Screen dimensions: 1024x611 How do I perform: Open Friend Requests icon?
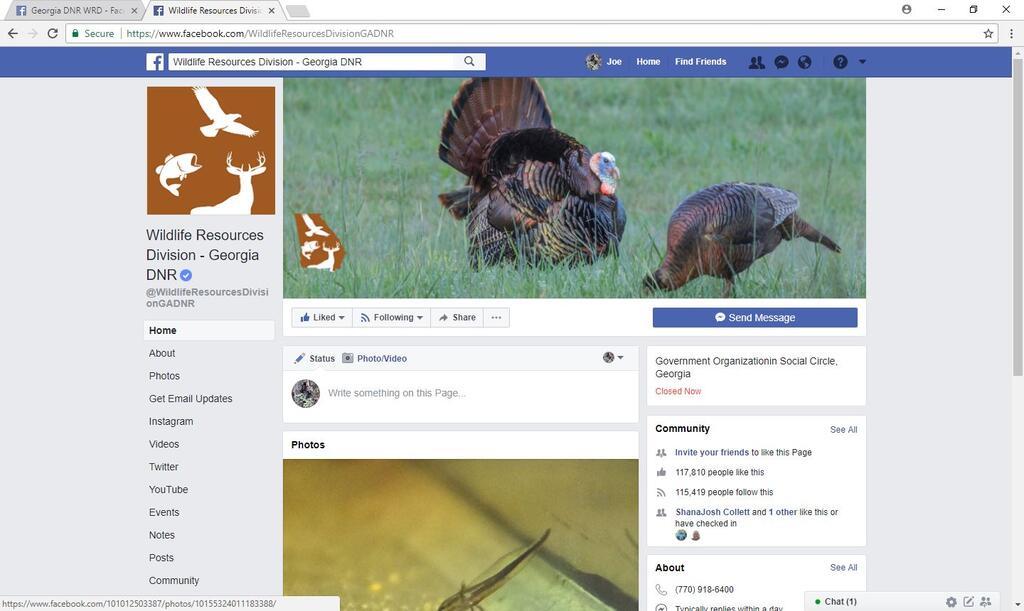coord(756,62)
